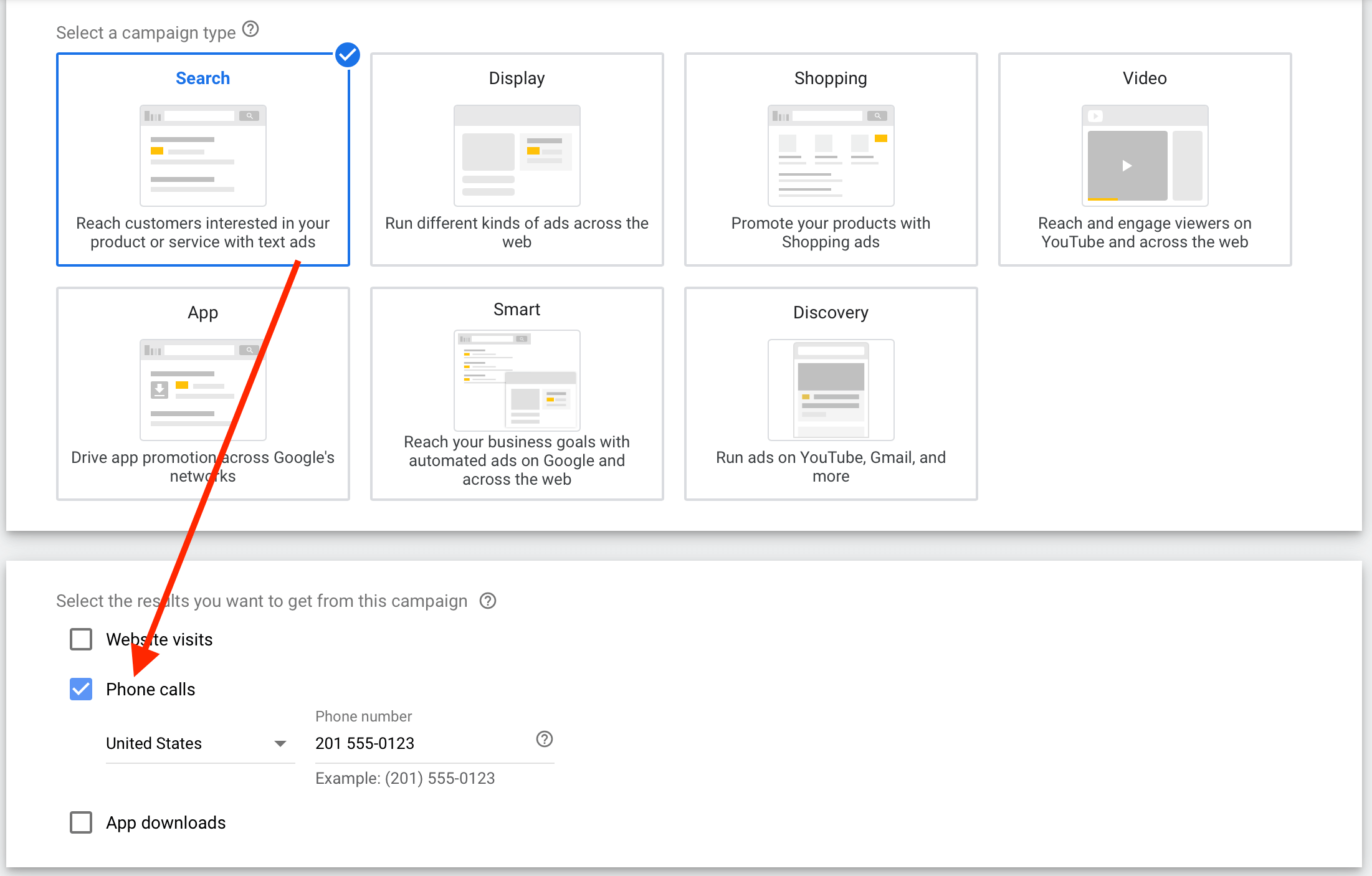
Task: Pick the Shopping campaign type card
Action: pyautogui.click(x=831, y=159)
